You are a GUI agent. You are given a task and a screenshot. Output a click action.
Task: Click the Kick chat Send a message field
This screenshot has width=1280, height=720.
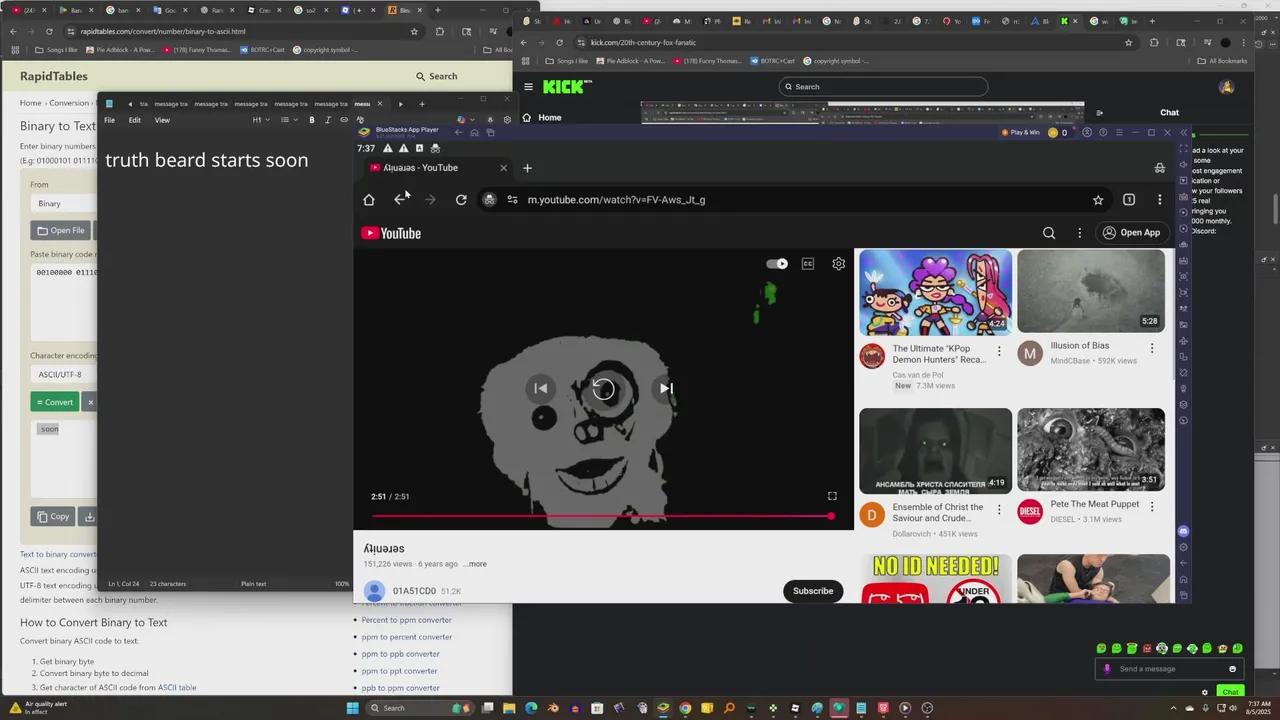coord(1168,669)
